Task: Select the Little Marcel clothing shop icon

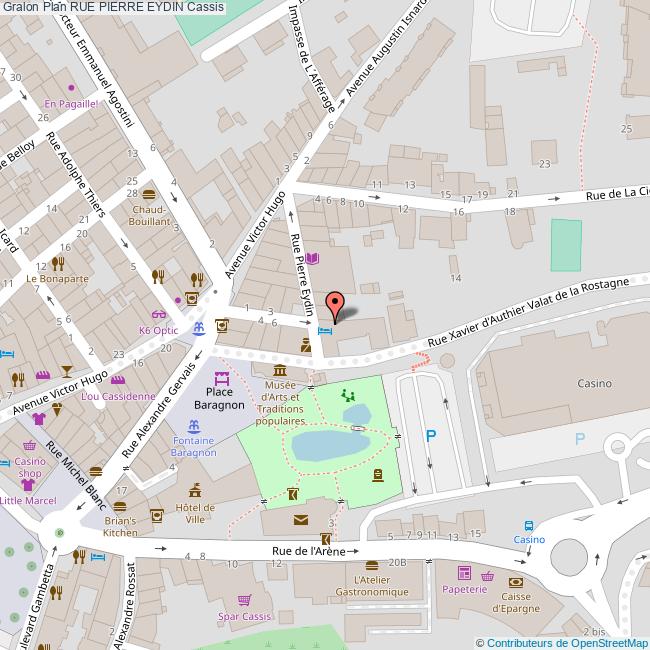Action: 26,485
